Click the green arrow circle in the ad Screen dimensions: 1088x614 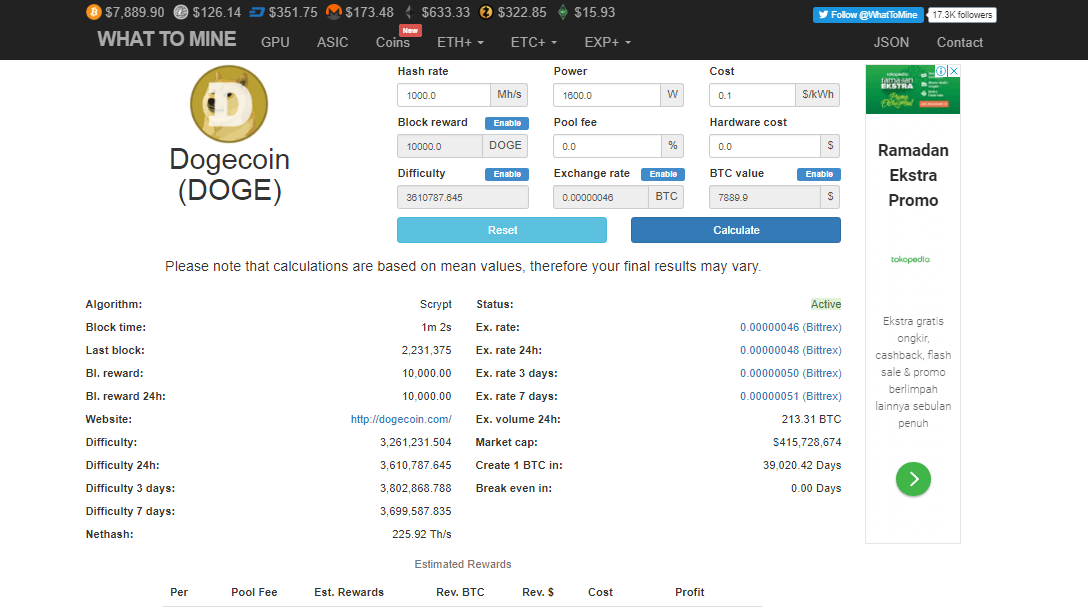pyautogui.click(x=913, y=479)
